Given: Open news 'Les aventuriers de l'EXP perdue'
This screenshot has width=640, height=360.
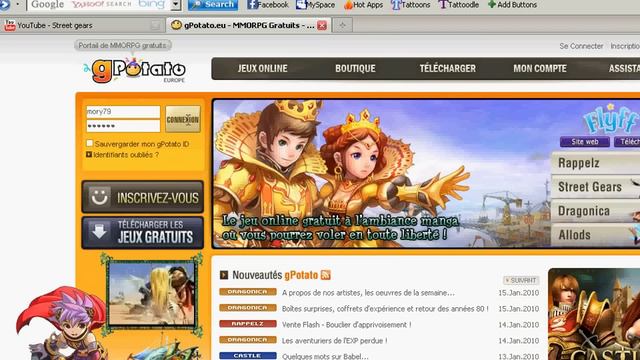Looking at the screenshot, I should click(335, 340).
